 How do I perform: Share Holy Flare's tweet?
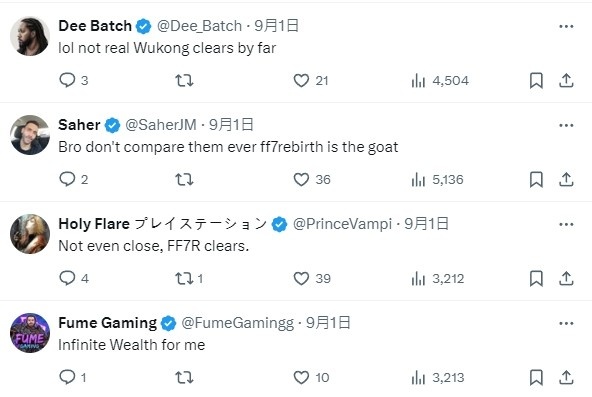(566, 279)
